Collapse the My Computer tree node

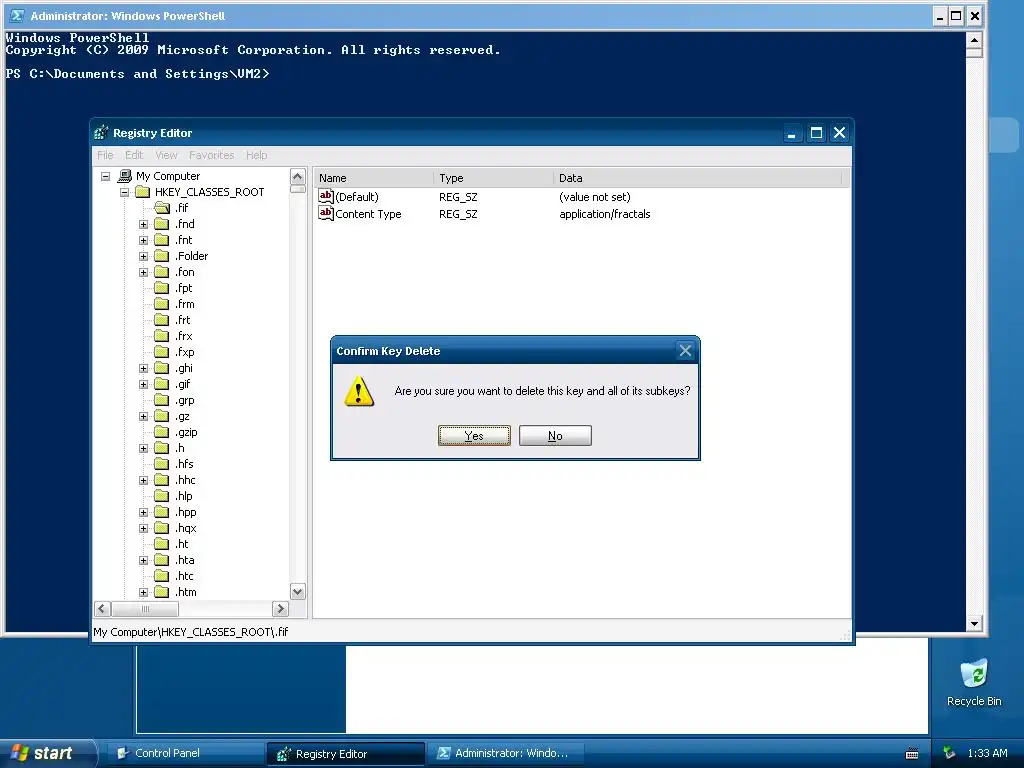click(x=105, y=176)
